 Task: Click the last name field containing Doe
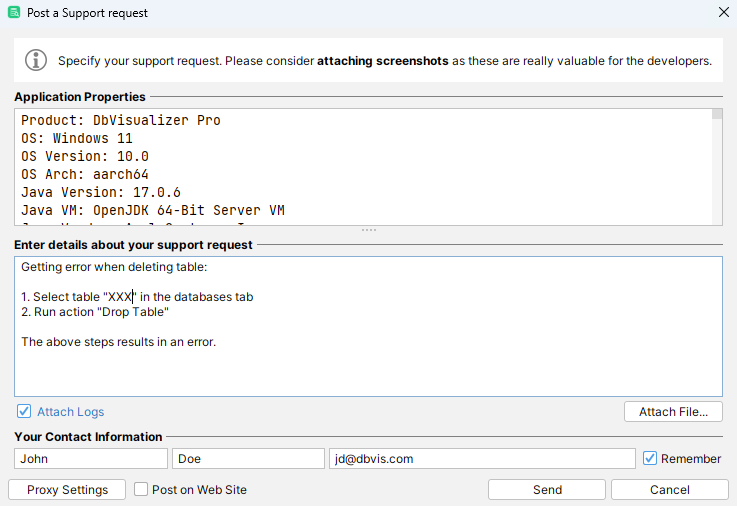pyautogui.click(x=248, y=458)
